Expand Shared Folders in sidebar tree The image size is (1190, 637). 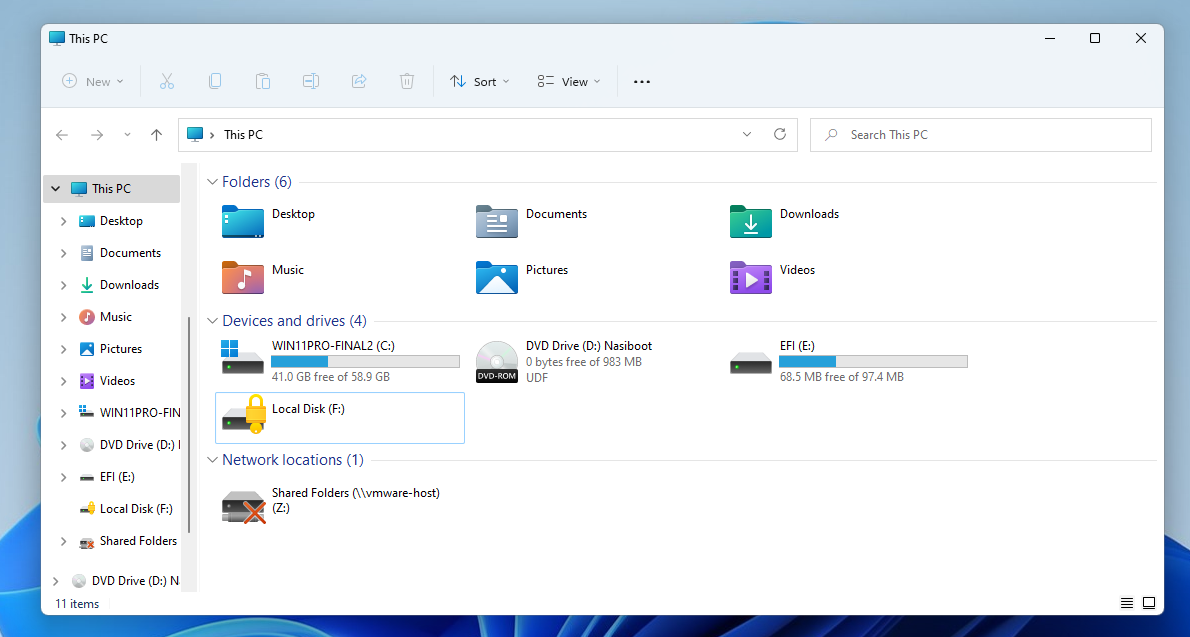point(64,541)
